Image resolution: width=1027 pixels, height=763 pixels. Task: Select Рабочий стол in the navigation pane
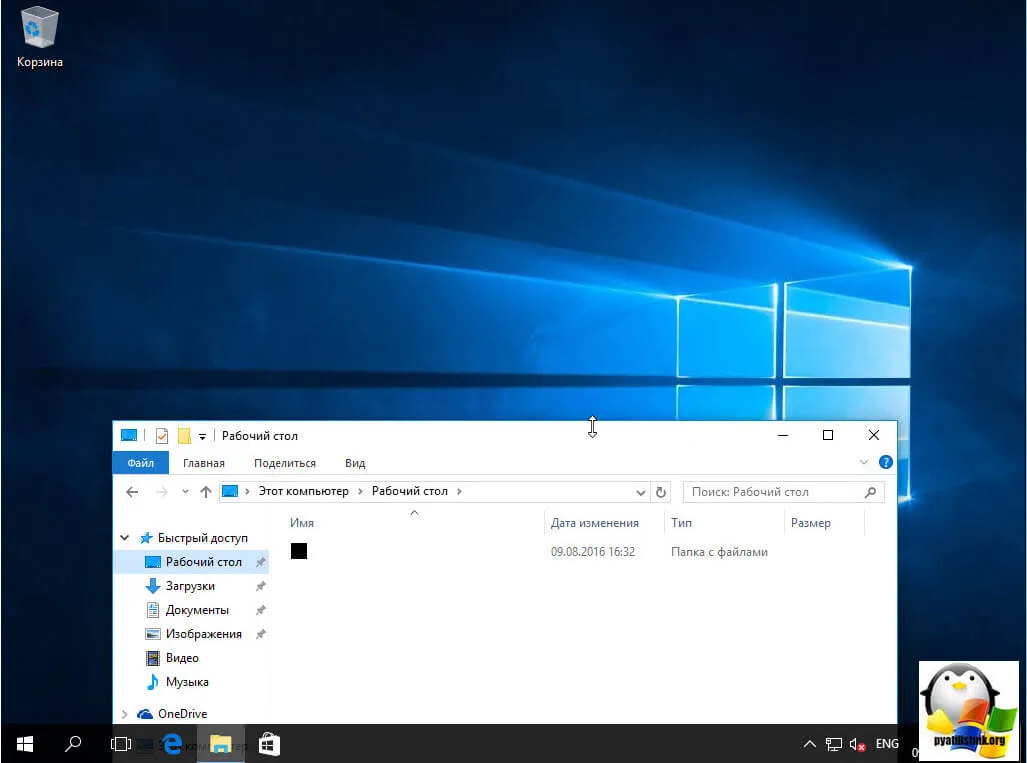[203, 562]
